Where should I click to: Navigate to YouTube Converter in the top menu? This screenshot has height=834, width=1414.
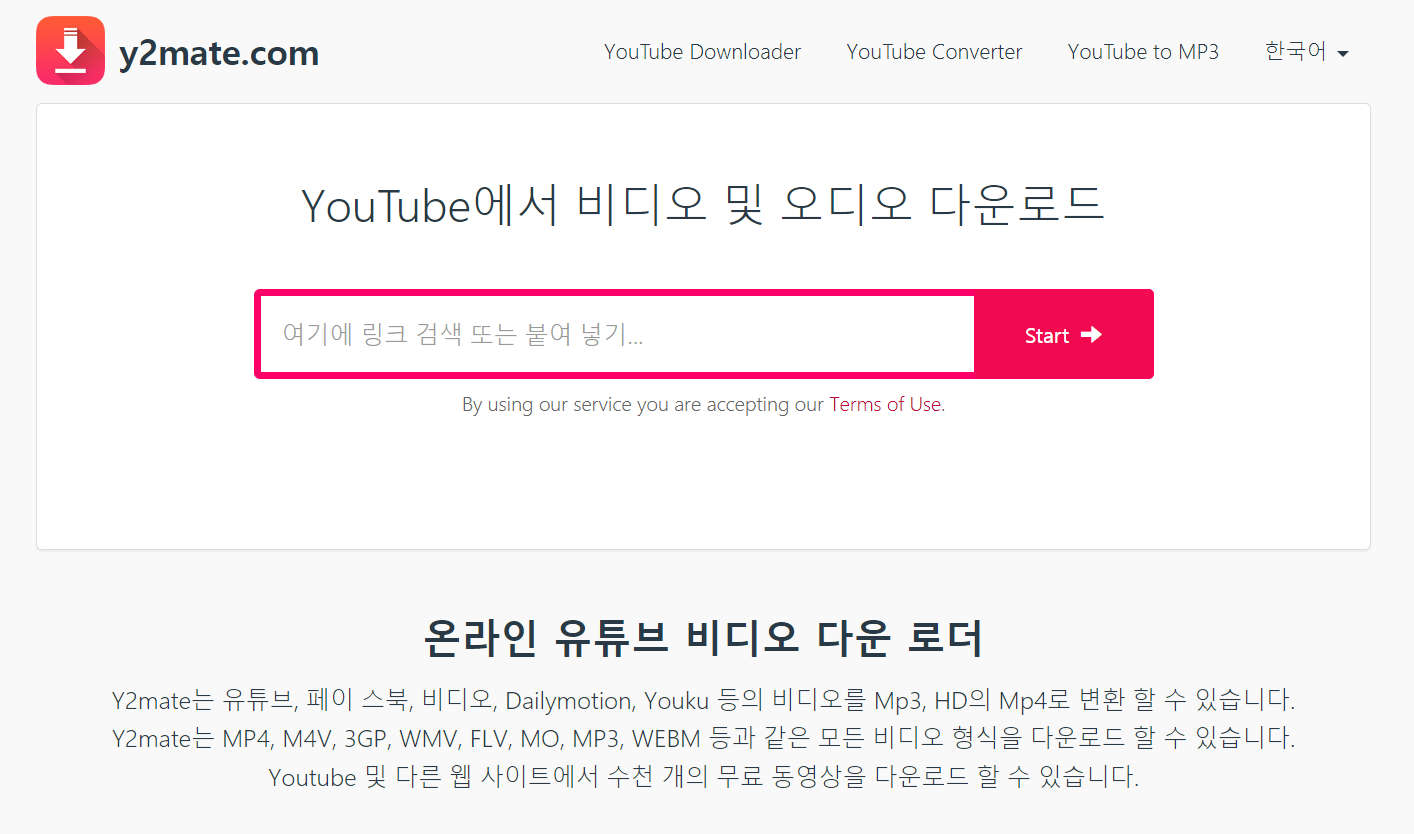tap(934, 51)
